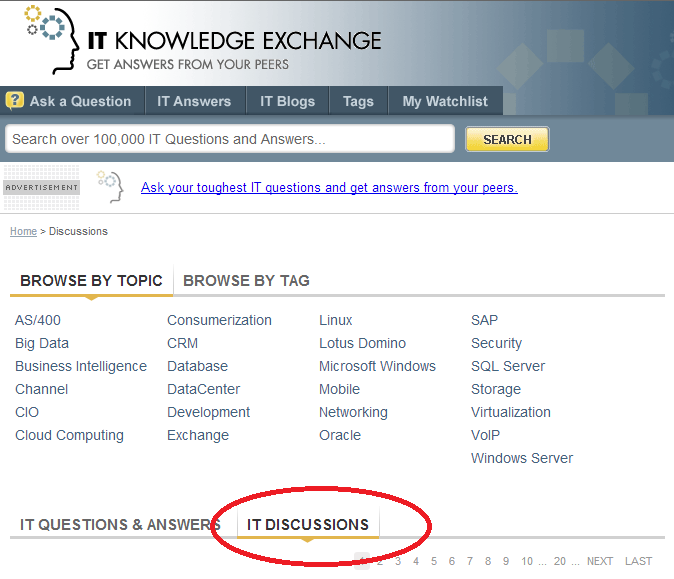Open the Channel topic
Screen dimensions: 674x579
[x=41, y=389]
